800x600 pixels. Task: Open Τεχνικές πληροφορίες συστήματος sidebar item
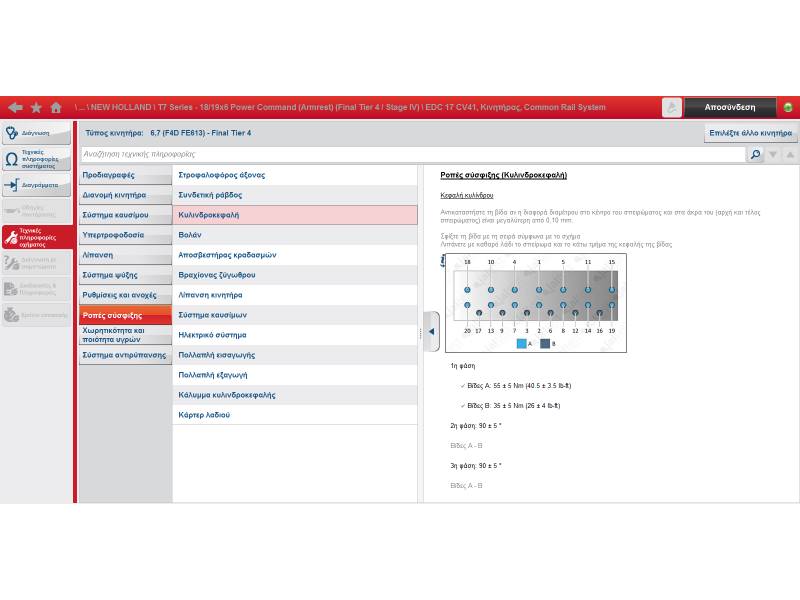(x=37, y=159)
